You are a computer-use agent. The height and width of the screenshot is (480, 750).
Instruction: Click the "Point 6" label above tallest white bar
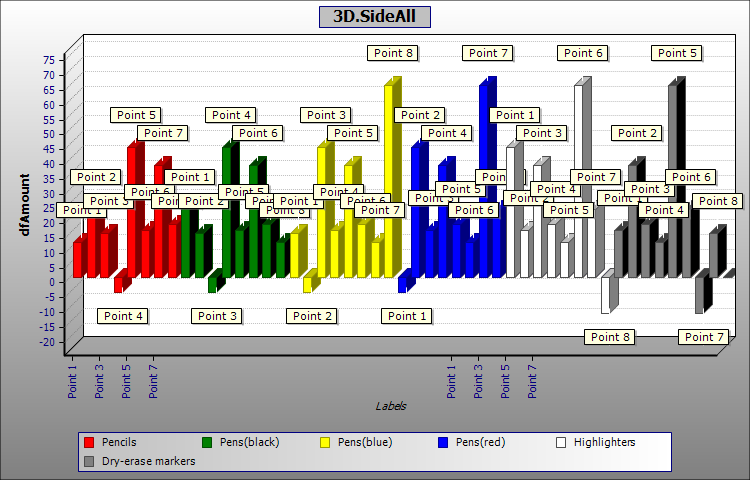(x=583, y=53)
